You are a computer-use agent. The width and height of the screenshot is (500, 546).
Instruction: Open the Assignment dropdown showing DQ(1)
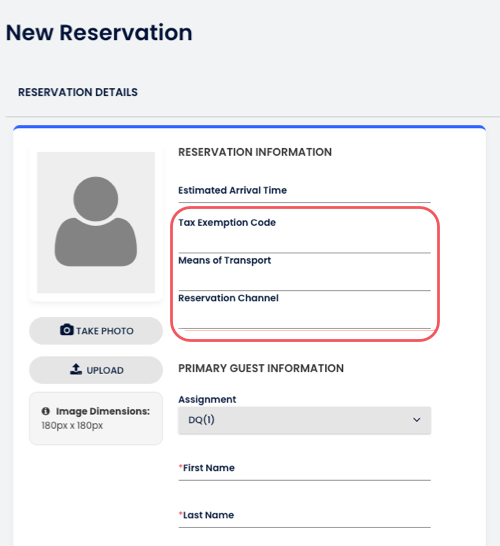(x=304, y=420)
